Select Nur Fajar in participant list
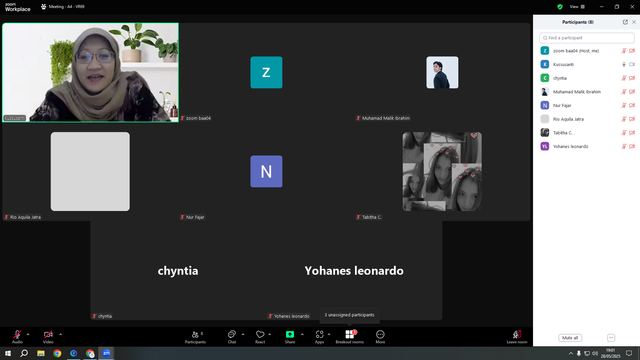Viewport: 640px width, 360px height. [x=587, y=105]
